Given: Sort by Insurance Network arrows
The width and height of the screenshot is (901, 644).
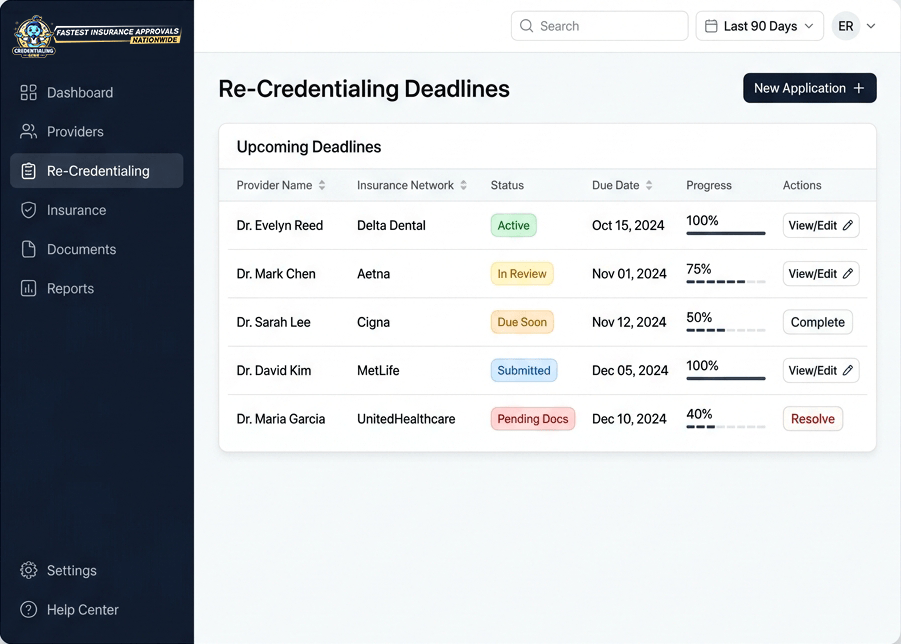Looking at the screenshot, I should coord(463,185).
